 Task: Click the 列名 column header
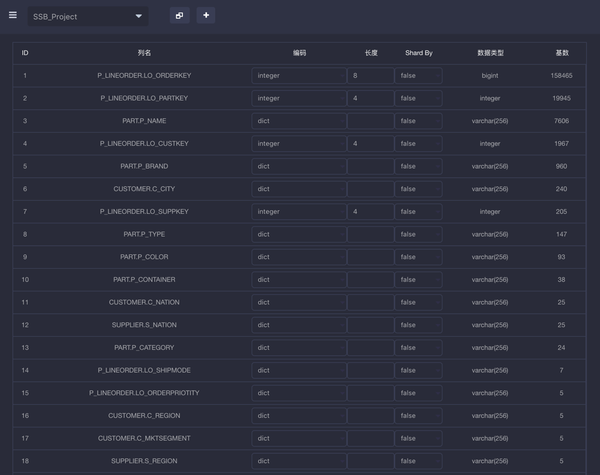(x=144, y=53)
